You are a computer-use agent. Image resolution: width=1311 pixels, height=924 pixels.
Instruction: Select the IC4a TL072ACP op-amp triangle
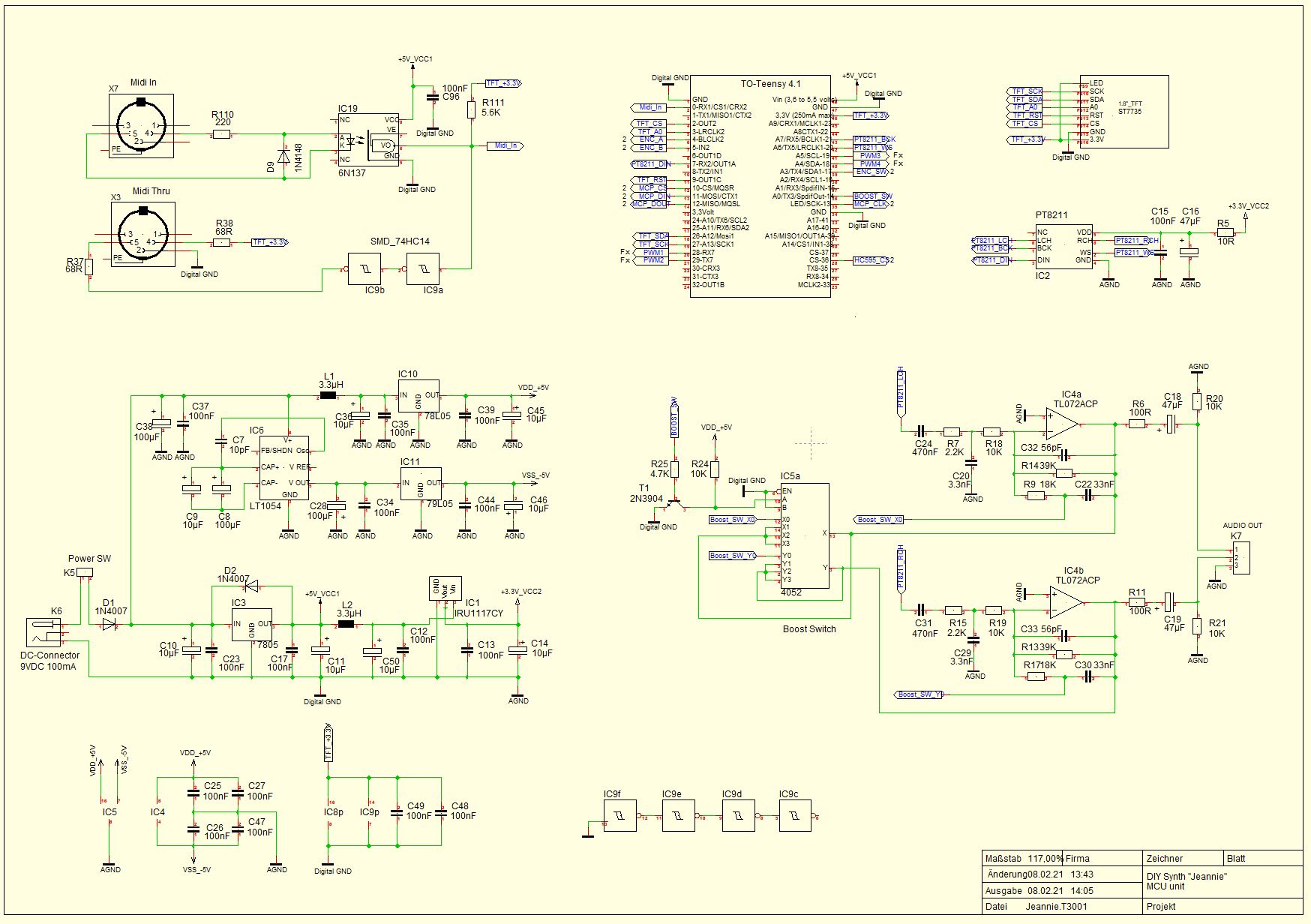pos(1061,424)
